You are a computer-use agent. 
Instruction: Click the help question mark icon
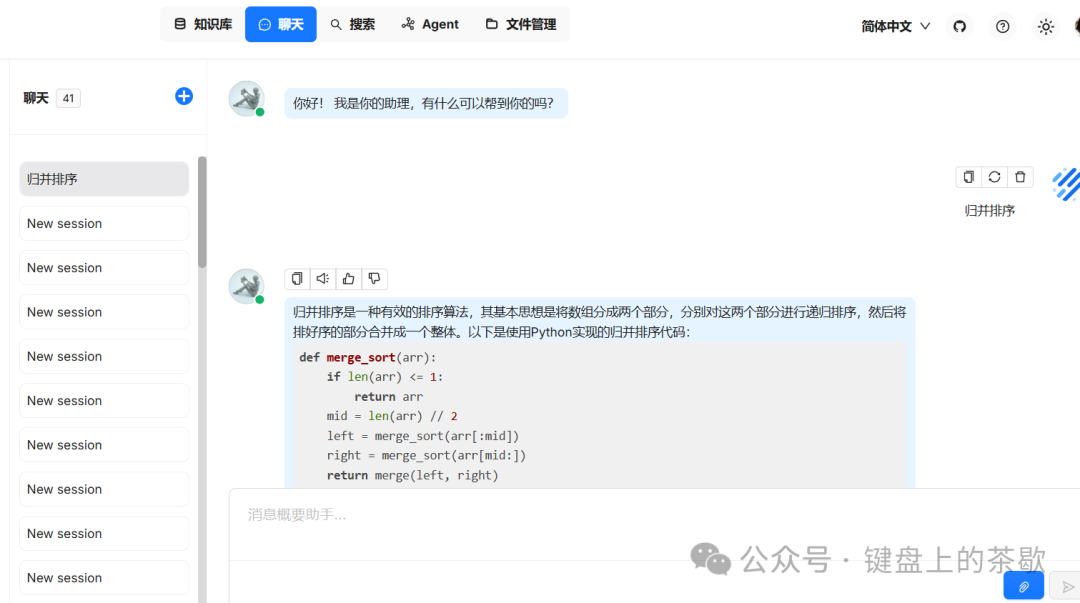[x=1003, y=26]
